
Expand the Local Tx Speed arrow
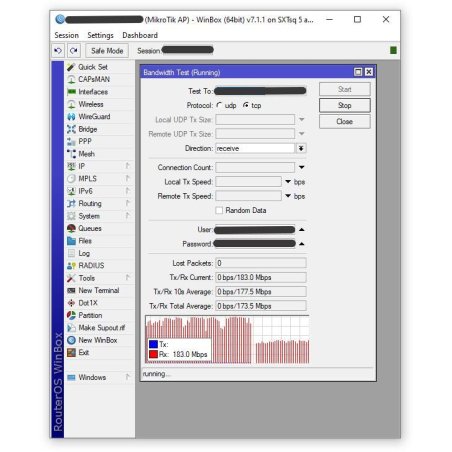pyautogui.click(x=288, y=182)
